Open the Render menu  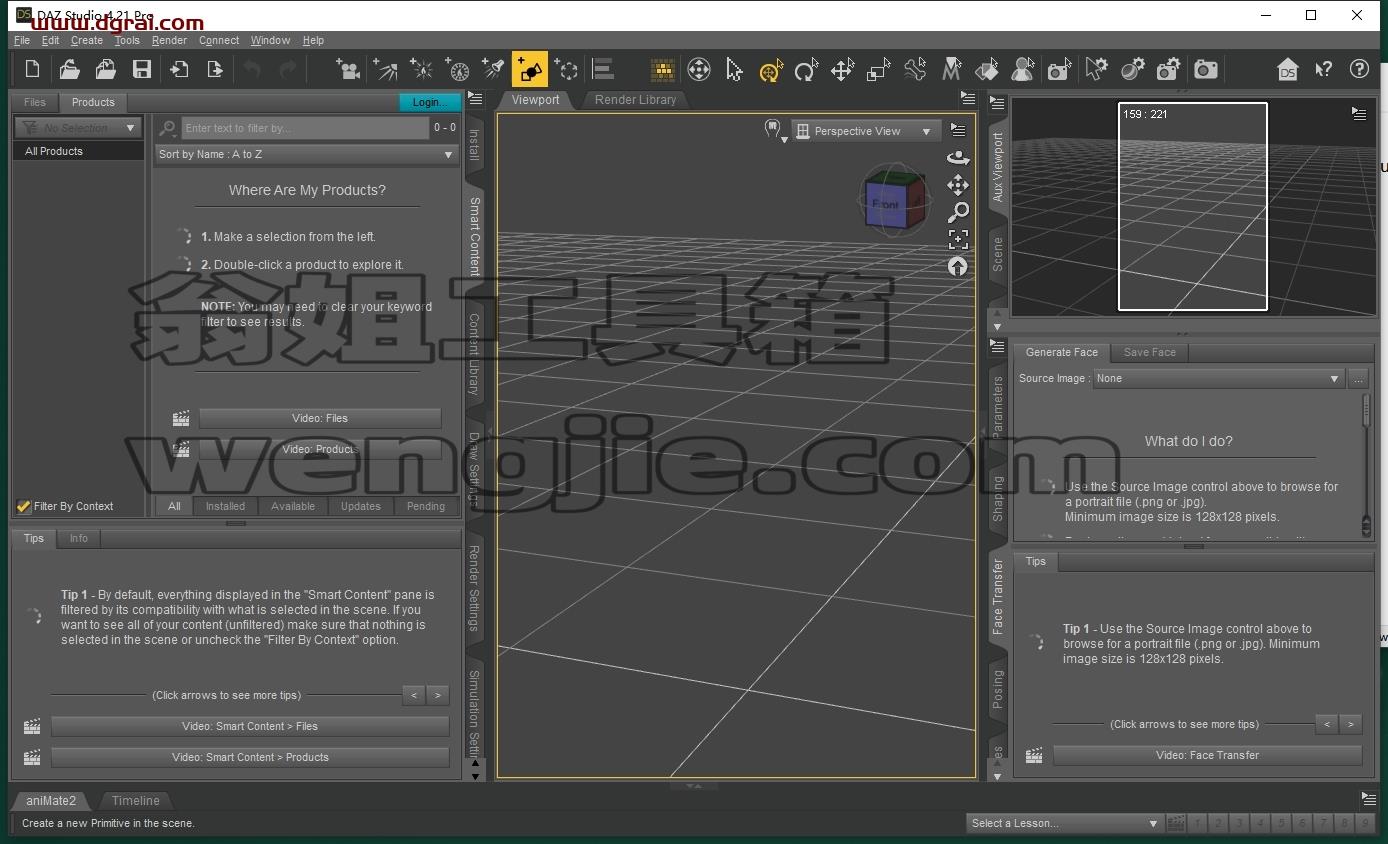tap(169, 40)
